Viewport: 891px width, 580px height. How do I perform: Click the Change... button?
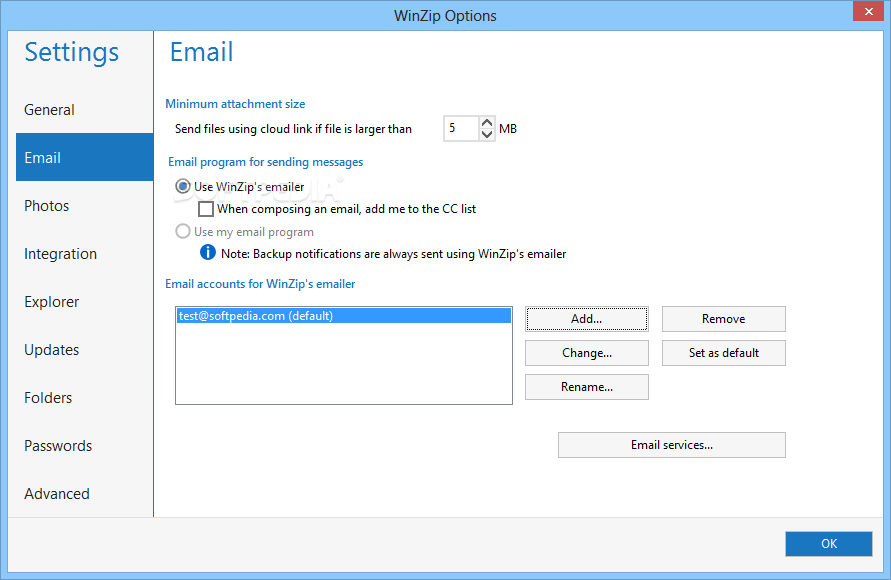586,353
